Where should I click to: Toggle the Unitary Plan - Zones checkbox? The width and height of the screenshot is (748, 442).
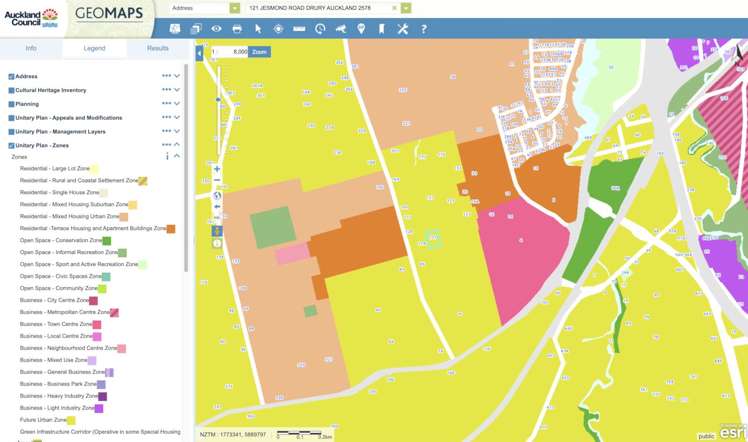pos(11,145)
